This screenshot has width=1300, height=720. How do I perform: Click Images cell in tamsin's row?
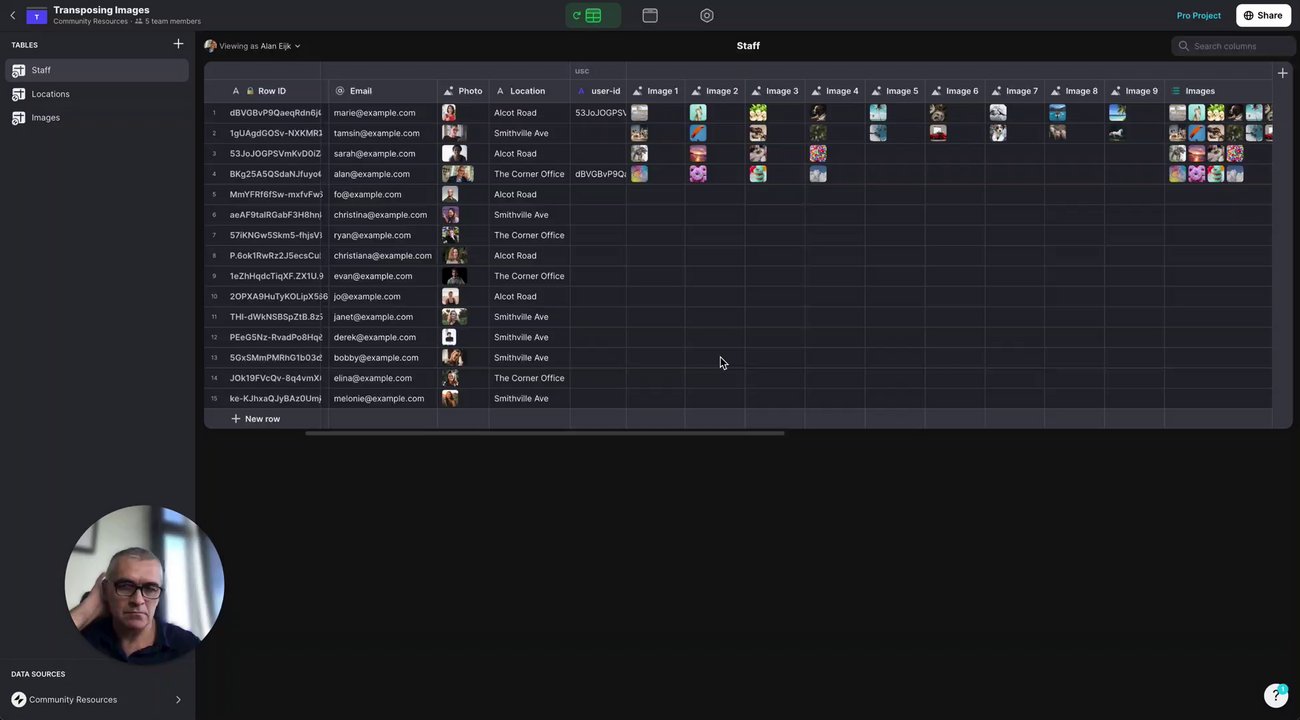(1218, 133)
